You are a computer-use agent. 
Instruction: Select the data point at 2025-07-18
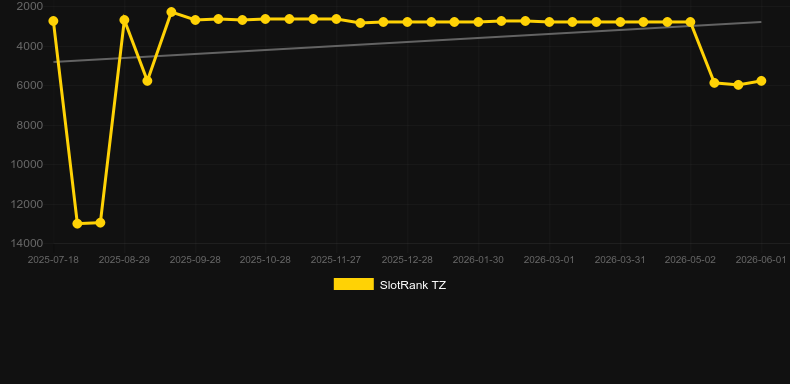pos(53,21)
